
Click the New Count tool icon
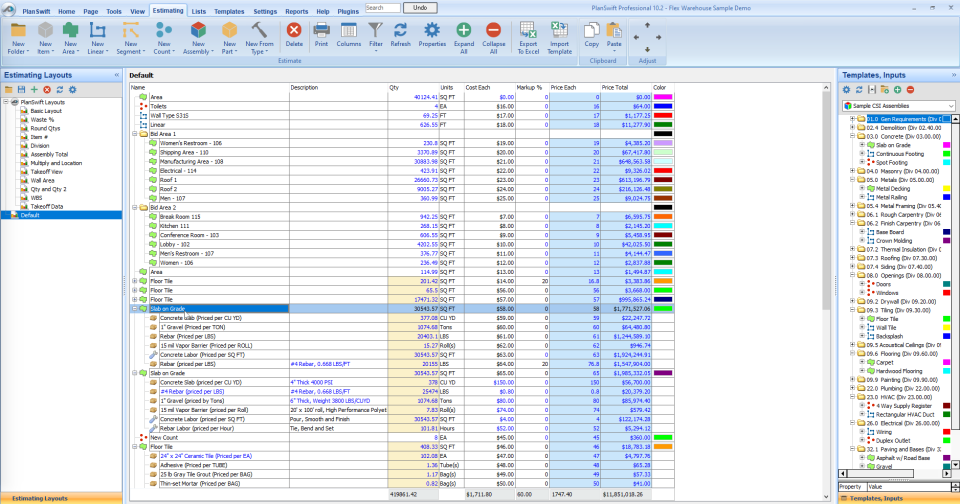[163, 31]
